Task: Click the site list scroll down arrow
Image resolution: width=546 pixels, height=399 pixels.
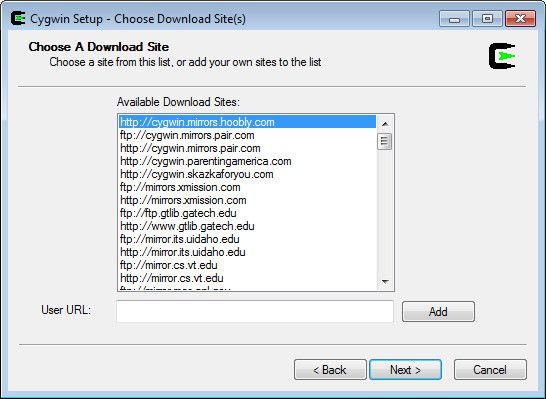Action: (385, 281)
